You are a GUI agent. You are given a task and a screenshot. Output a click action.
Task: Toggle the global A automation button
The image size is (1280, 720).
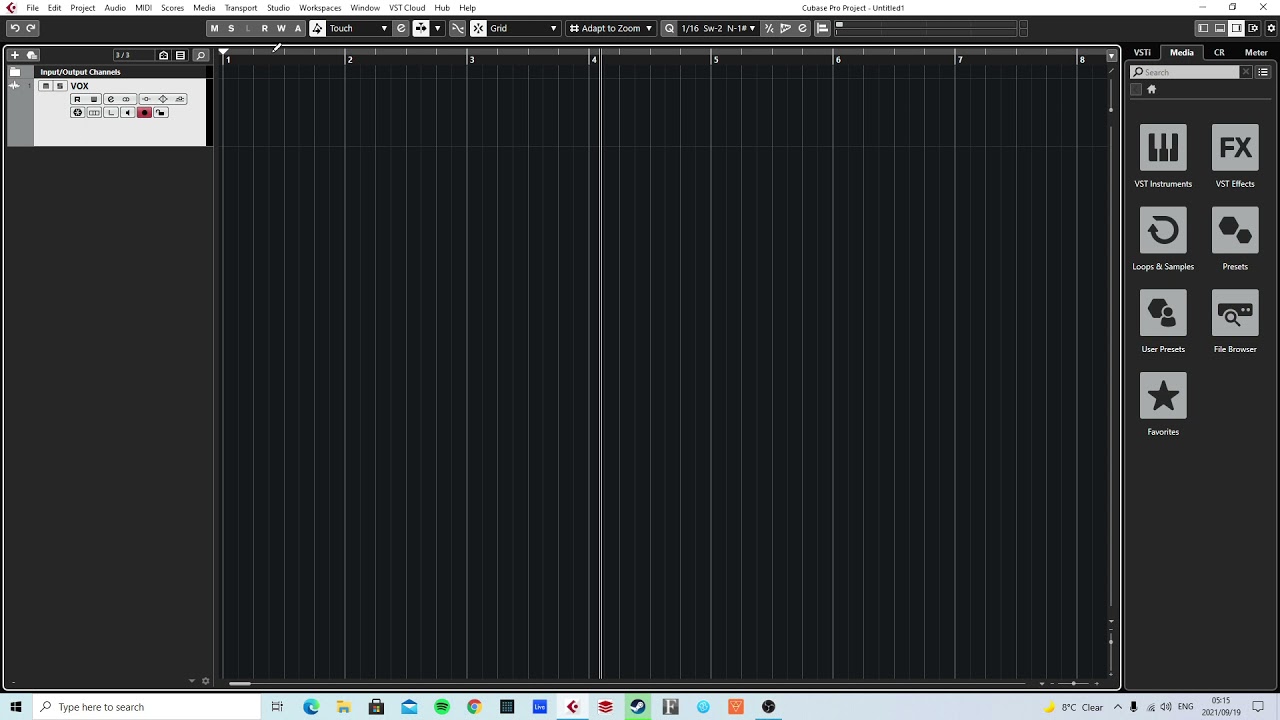coord(297,28)
